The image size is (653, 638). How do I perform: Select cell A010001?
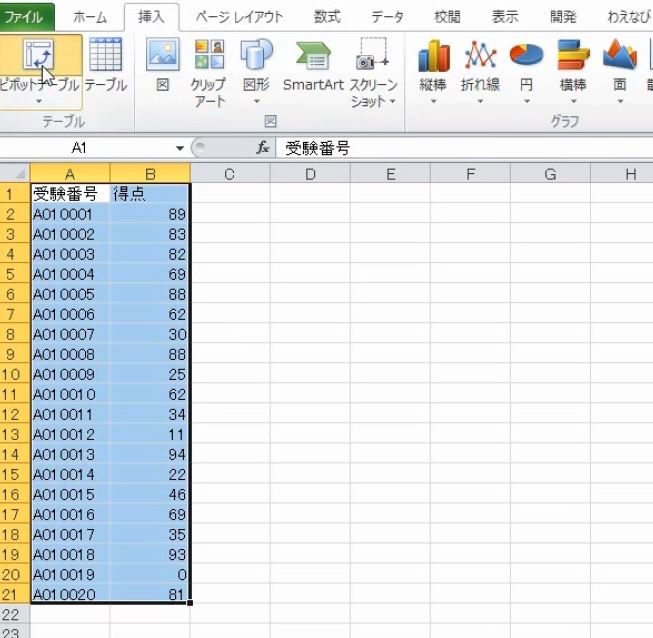pyautogui.click(x=70, y=214)
